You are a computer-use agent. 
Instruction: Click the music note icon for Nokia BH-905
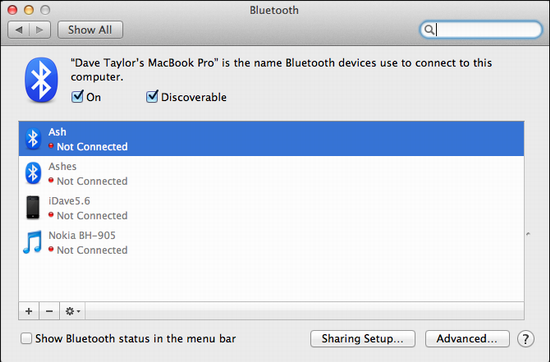coord(32,242)
